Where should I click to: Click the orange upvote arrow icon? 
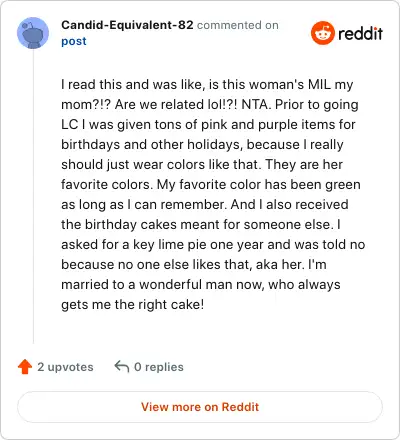click(x=25, y=367)
